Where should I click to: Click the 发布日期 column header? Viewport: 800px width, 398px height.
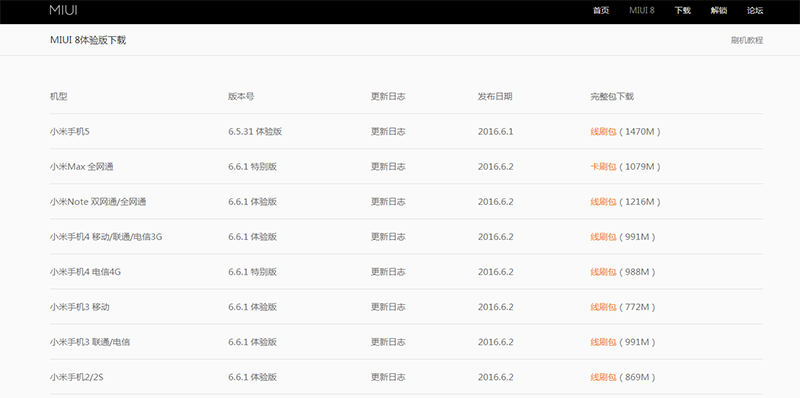click(495, 96)
